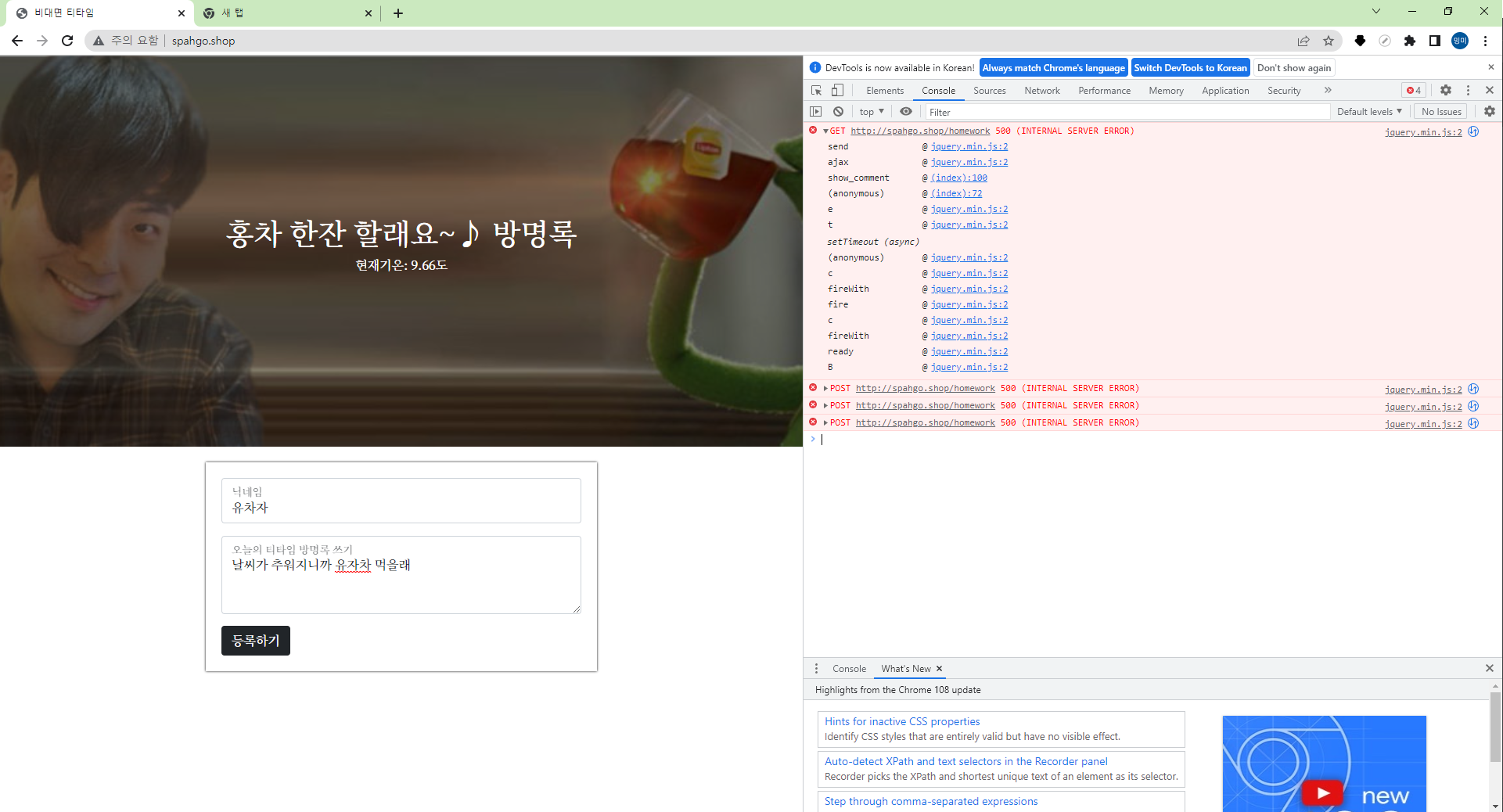1503x812 pixels.
Task: Open the drawer three-dot menu
Action: click(816, 669)
